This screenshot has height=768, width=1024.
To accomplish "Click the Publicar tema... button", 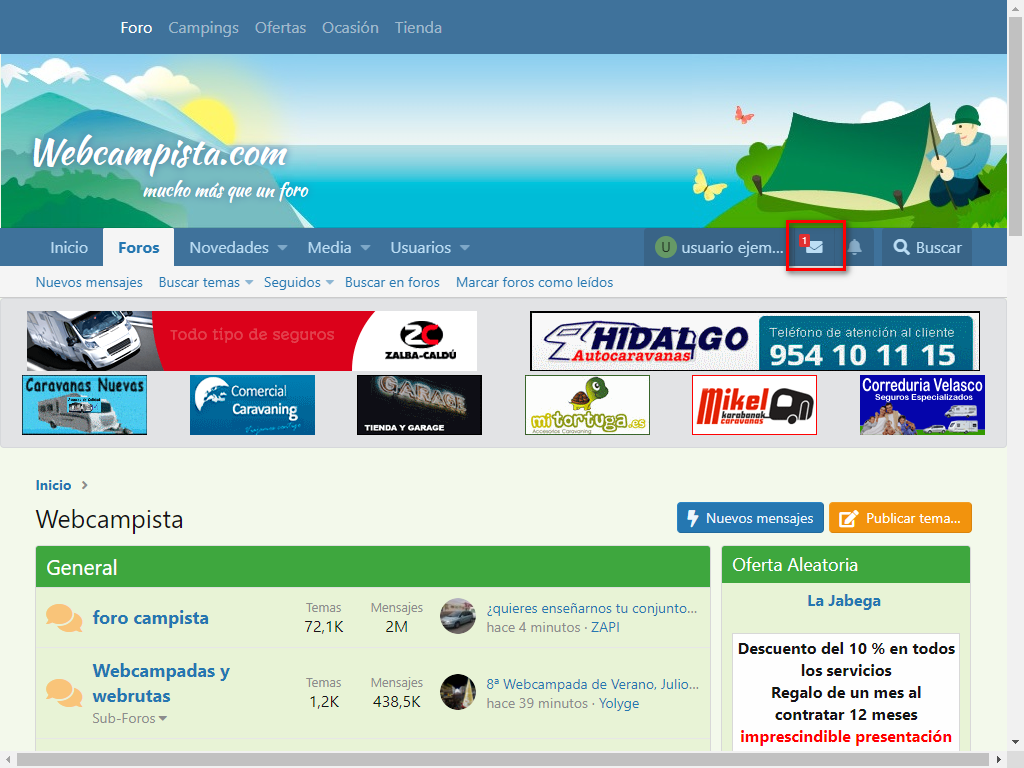I will point(901,518).
